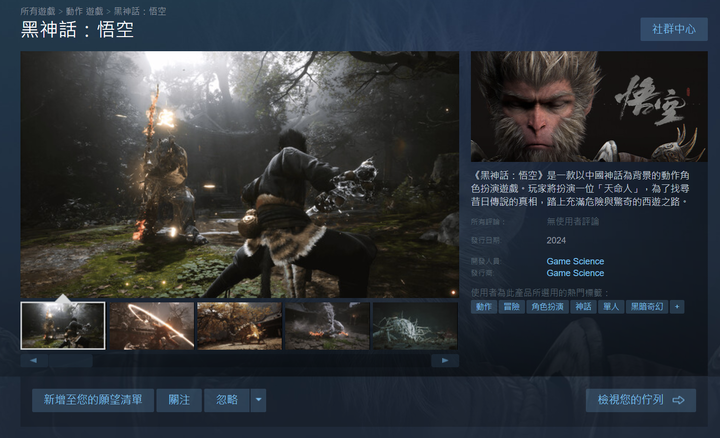Click the 使用者為此產品所選用的熱門標籤 label
The width and height of the screenshot is (720, 438).
pos(540,292)
